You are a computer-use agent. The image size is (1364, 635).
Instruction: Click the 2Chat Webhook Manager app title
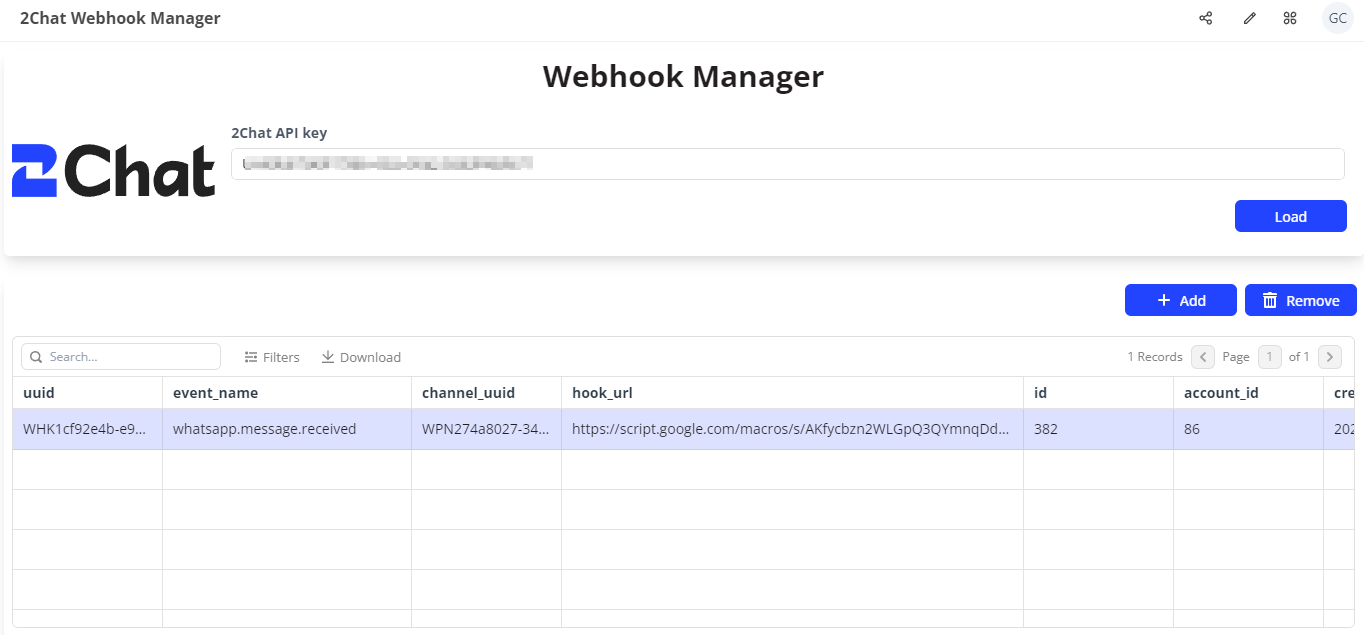[x=120, y=18]
